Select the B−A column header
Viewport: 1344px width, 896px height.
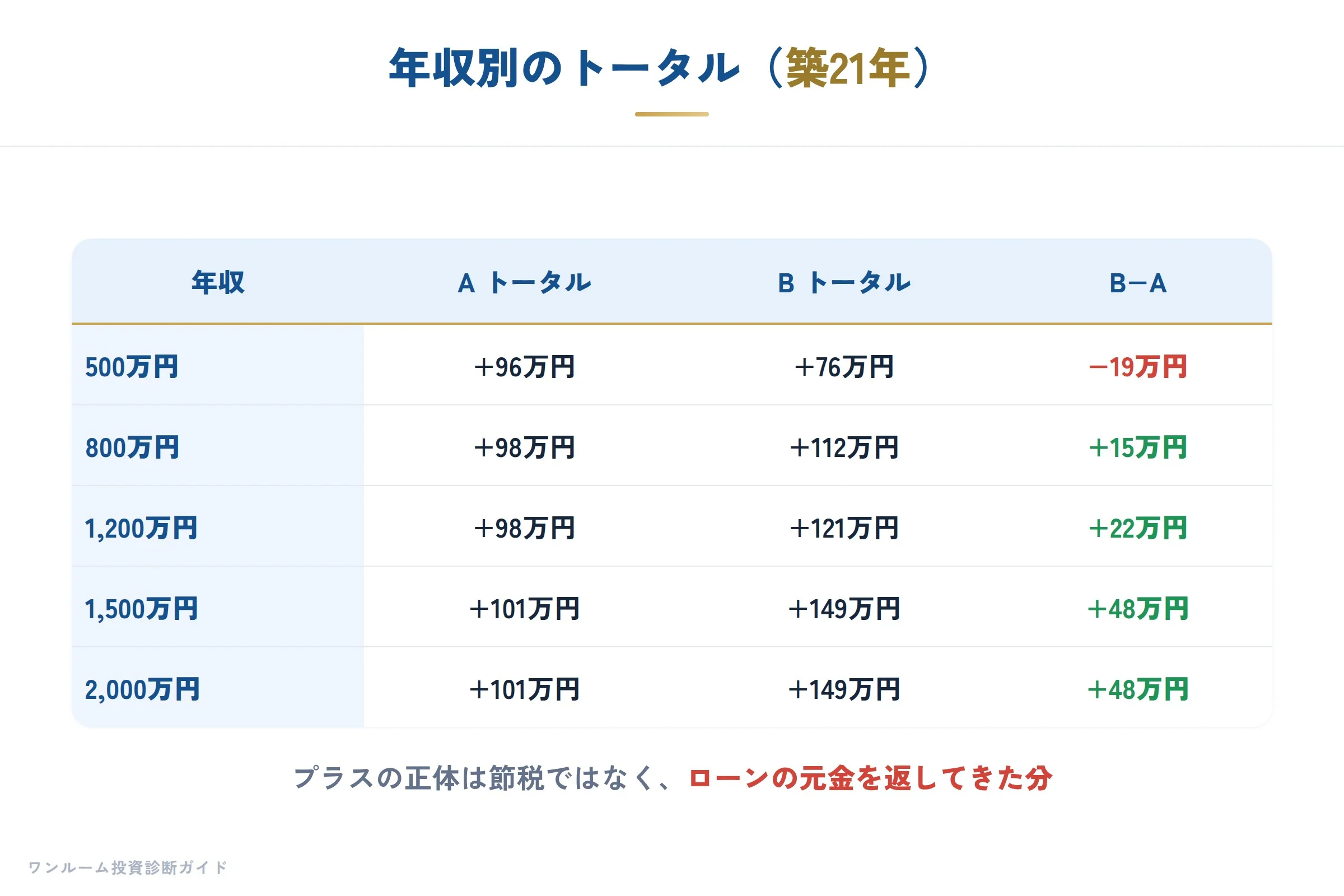(1138, 283)
